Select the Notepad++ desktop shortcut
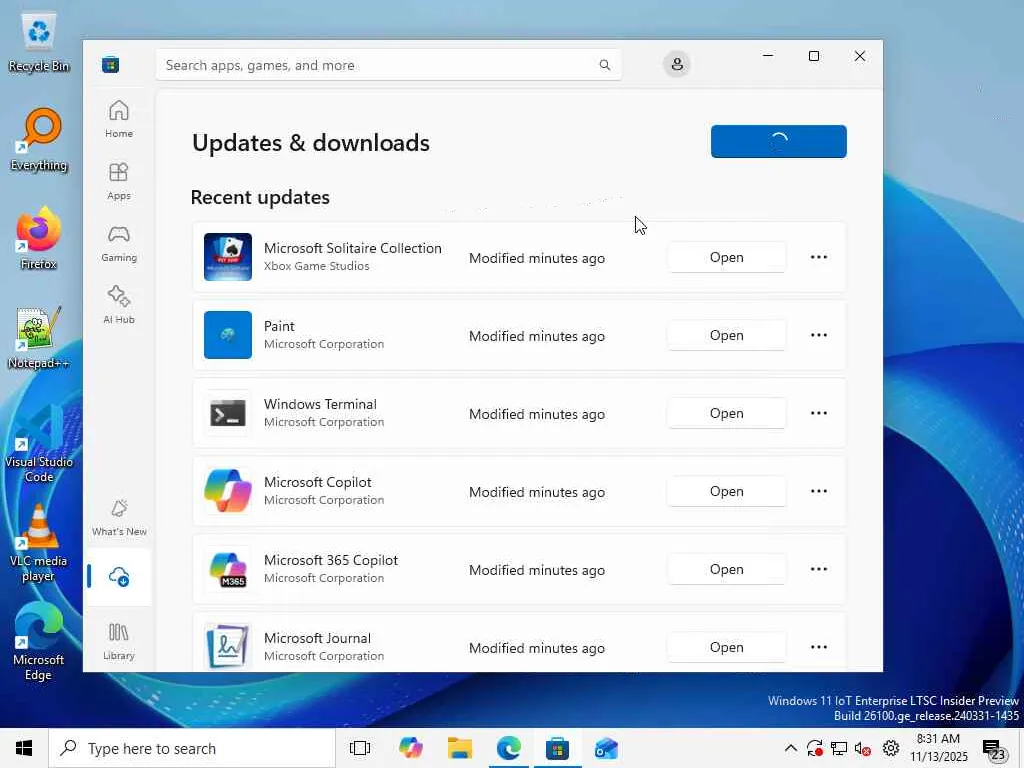 39,338
